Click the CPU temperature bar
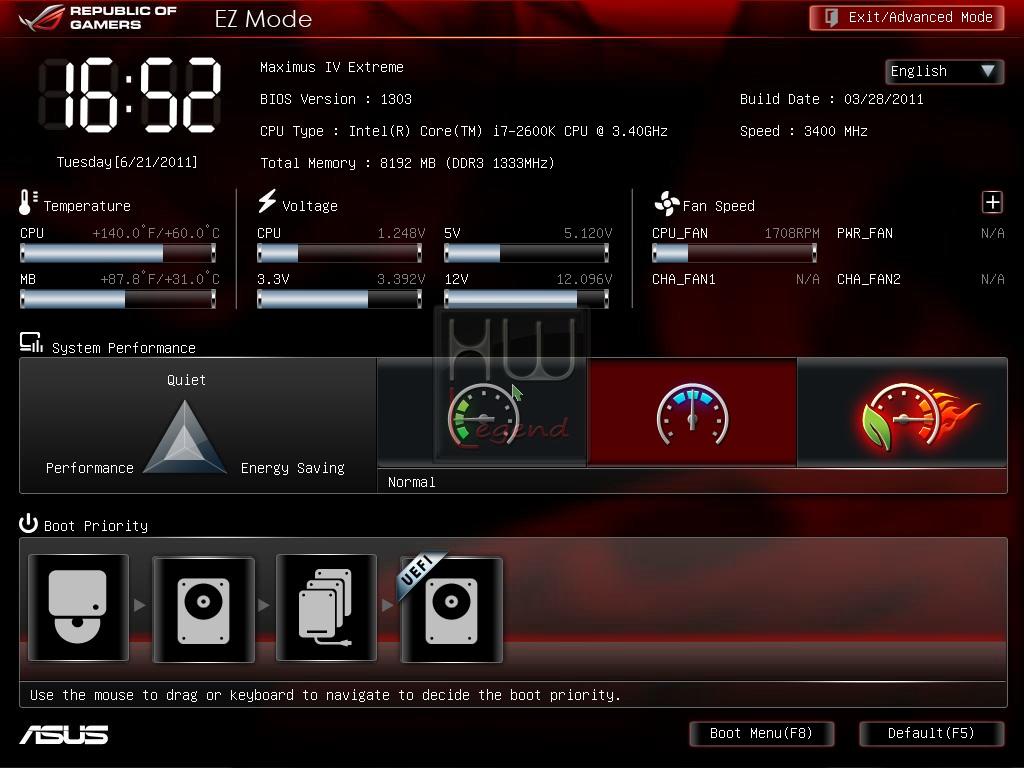This screenshot has height=768, width=1024. pyautogui.click(x=118, y=253)
